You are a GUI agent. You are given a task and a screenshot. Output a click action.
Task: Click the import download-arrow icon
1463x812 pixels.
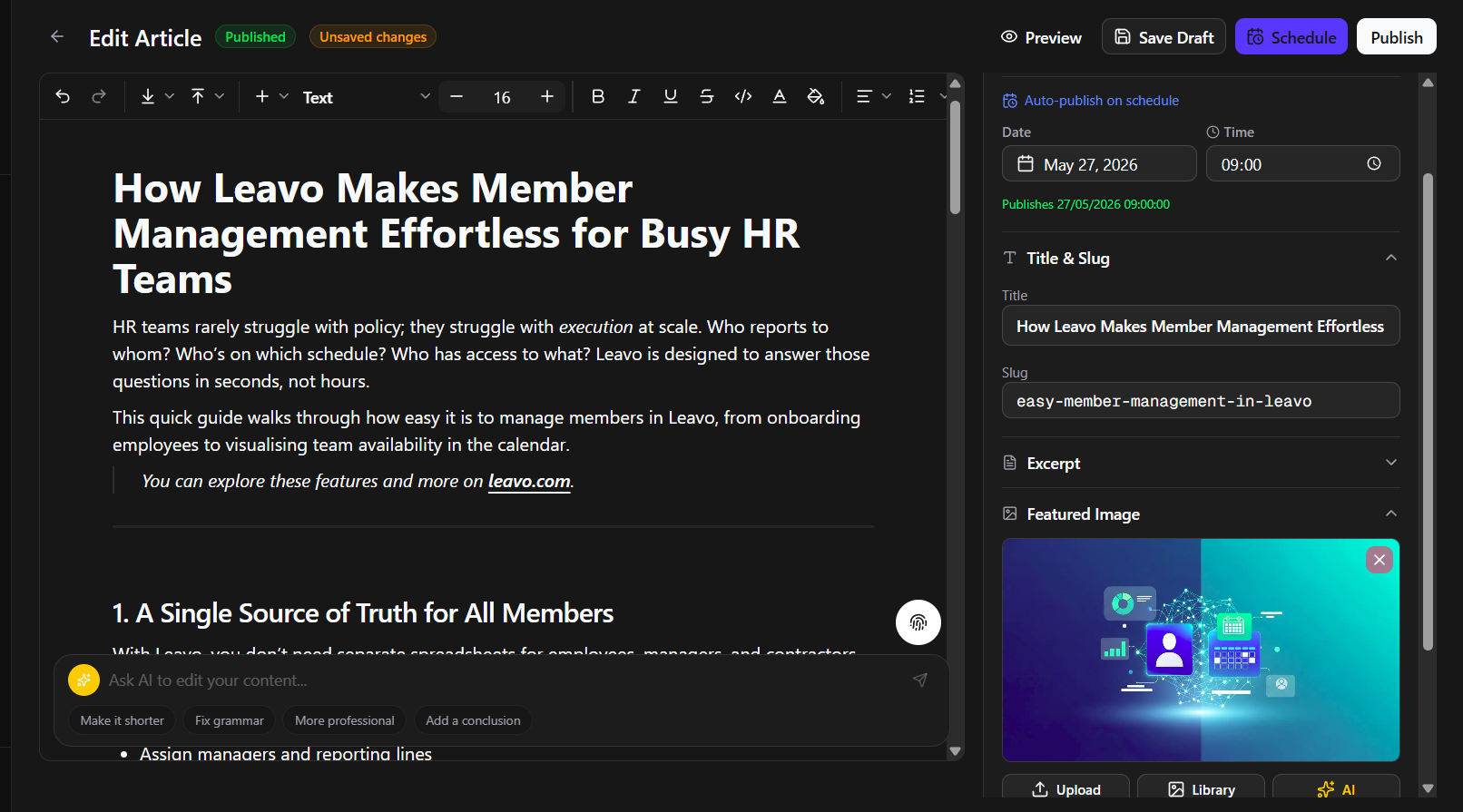(147, 96)
